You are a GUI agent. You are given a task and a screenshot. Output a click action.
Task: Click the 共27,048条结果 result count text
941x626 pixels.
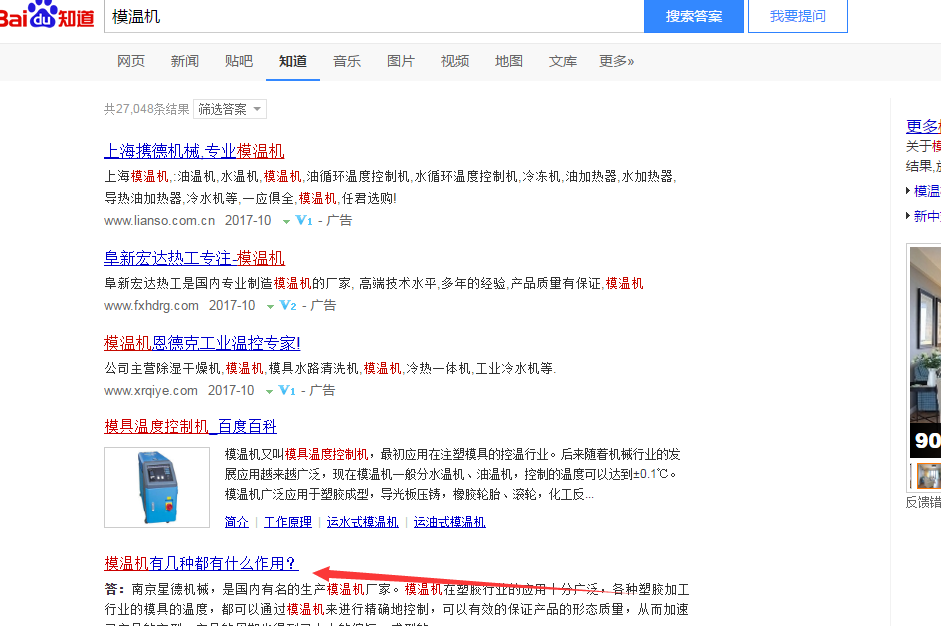[146, 109]
